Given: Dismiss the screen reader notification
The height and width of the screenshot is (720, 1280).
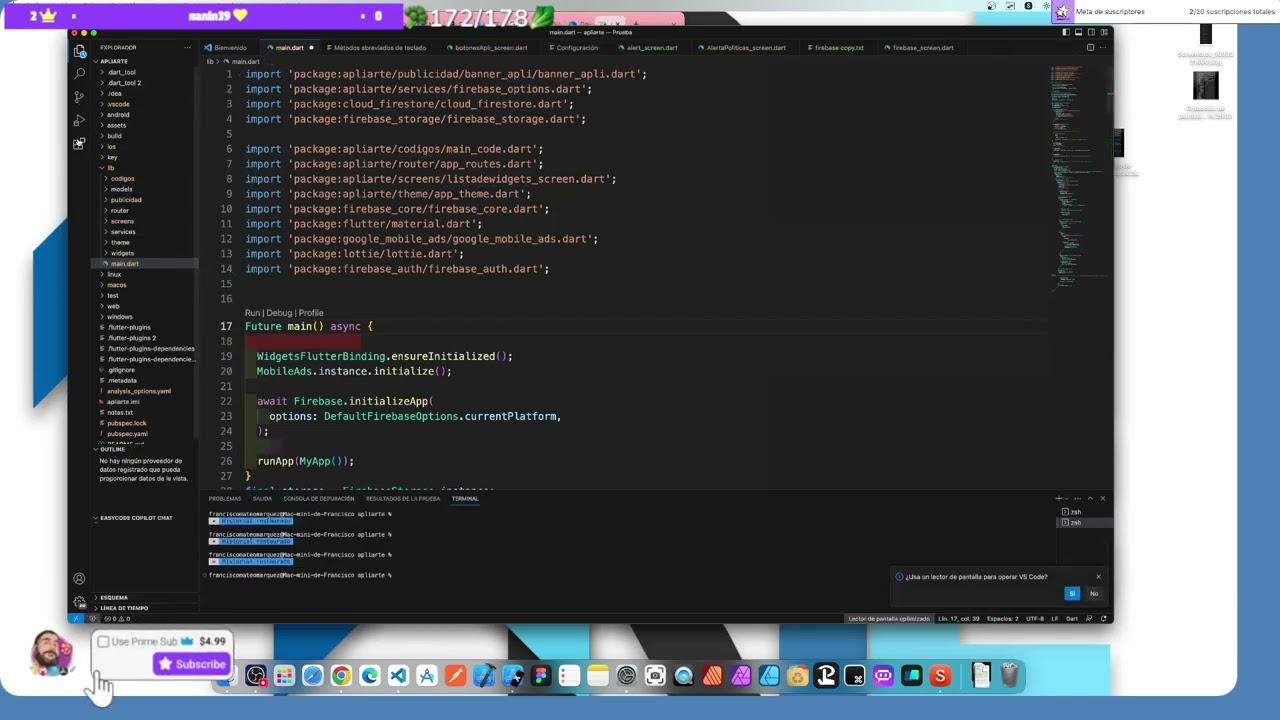Looking at the screenshot, I should click(1098, 576).
